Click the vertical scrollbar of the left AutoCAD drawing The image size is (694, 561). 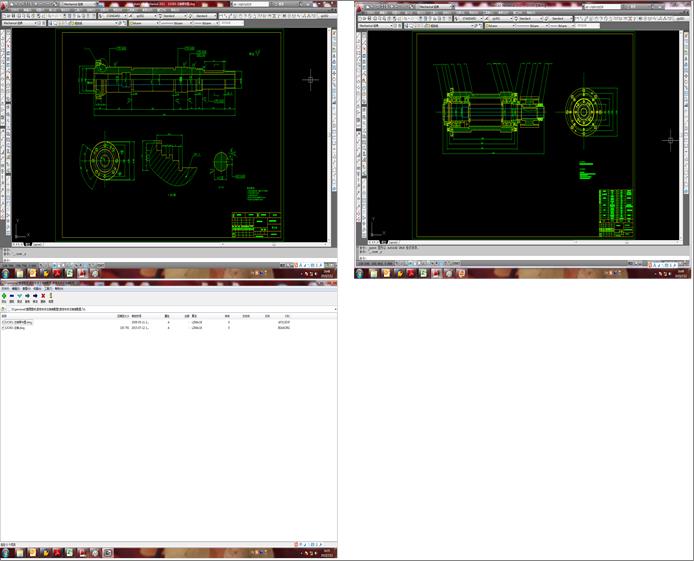[x=329, y=135]
